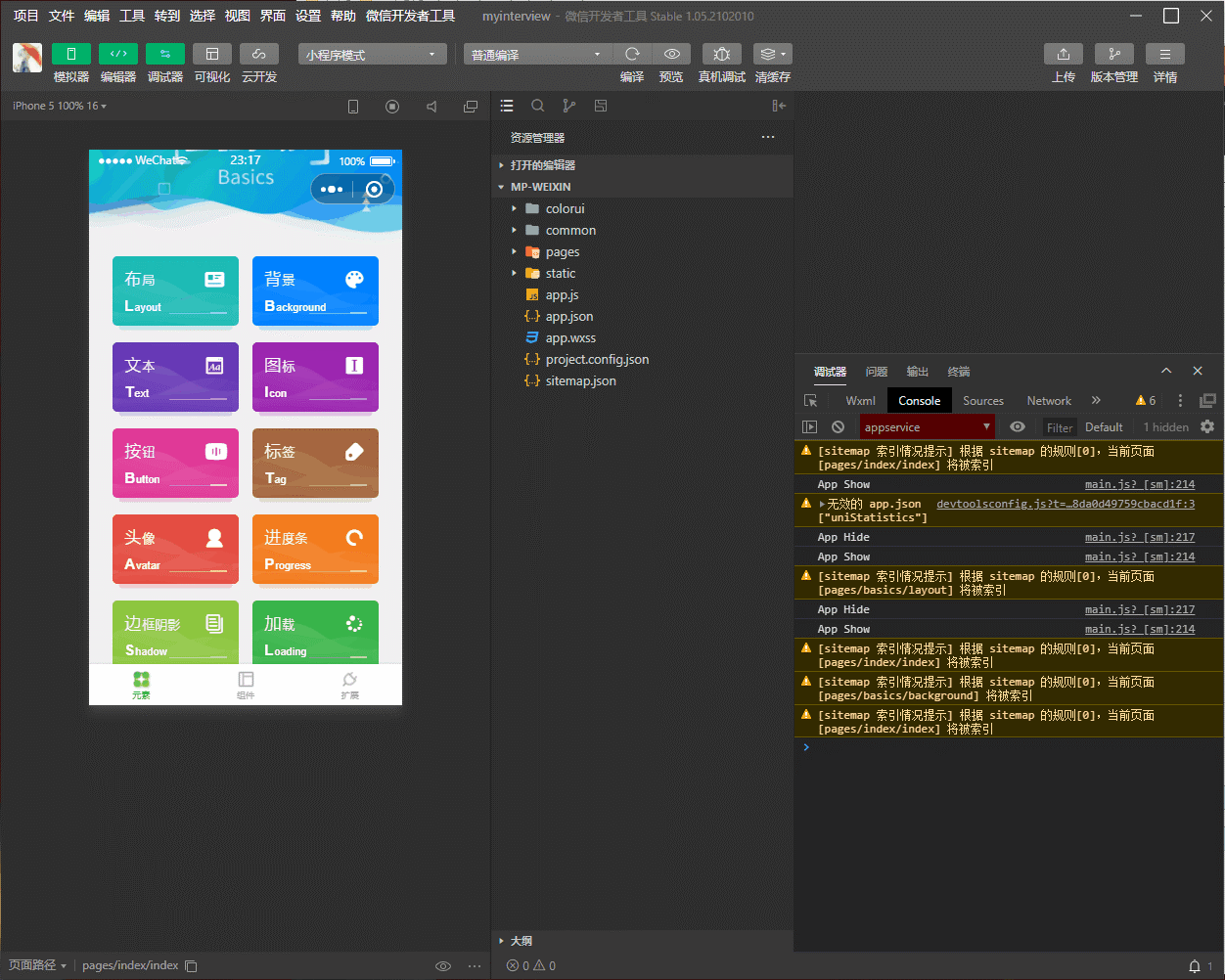
Task: Maximize the debugger panel with up arrow
Action: coord(1166,371)
